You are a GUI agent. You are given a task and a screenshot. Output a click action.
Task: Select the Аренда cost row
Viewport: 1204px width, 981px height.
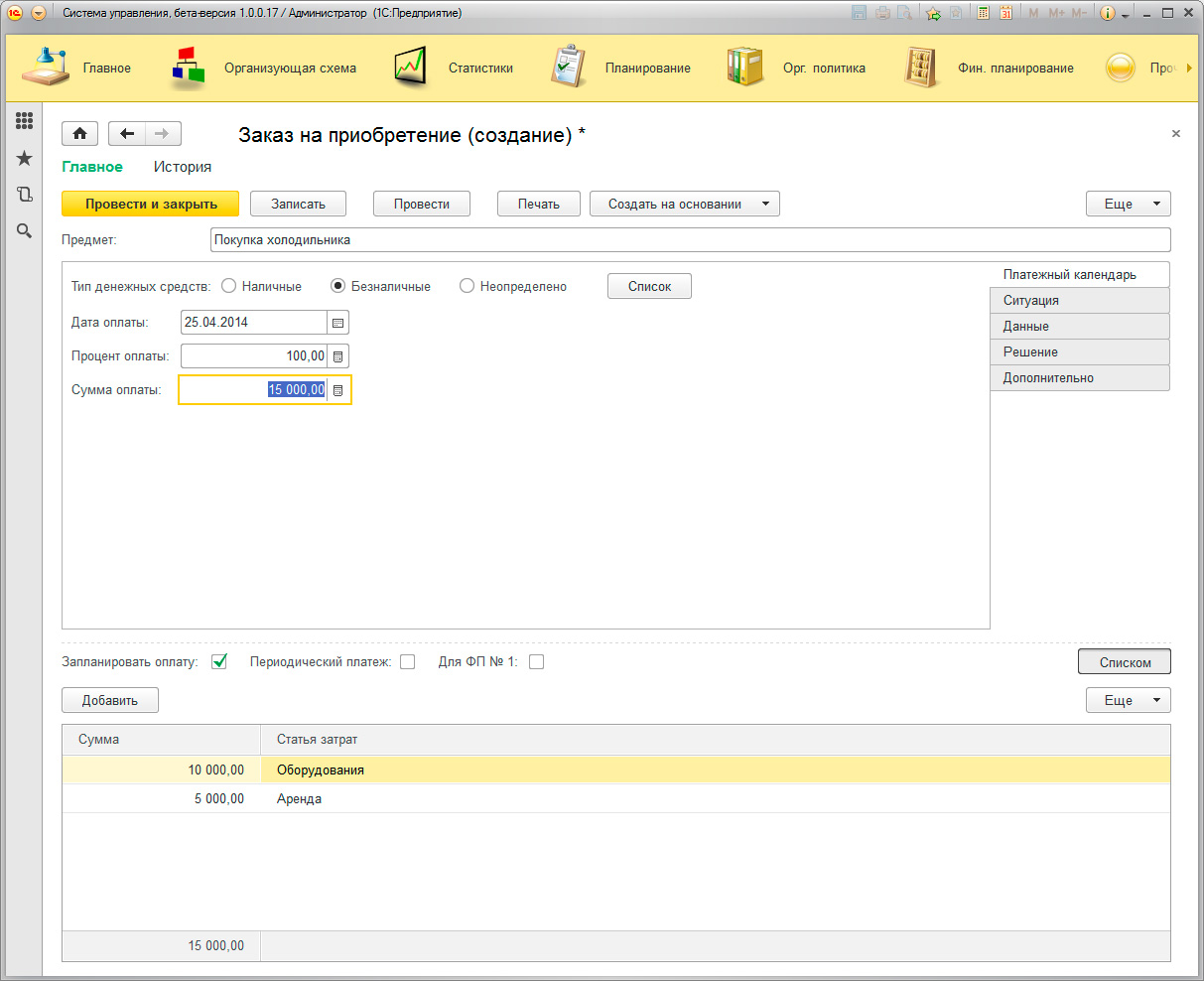[x=616, y=798]
